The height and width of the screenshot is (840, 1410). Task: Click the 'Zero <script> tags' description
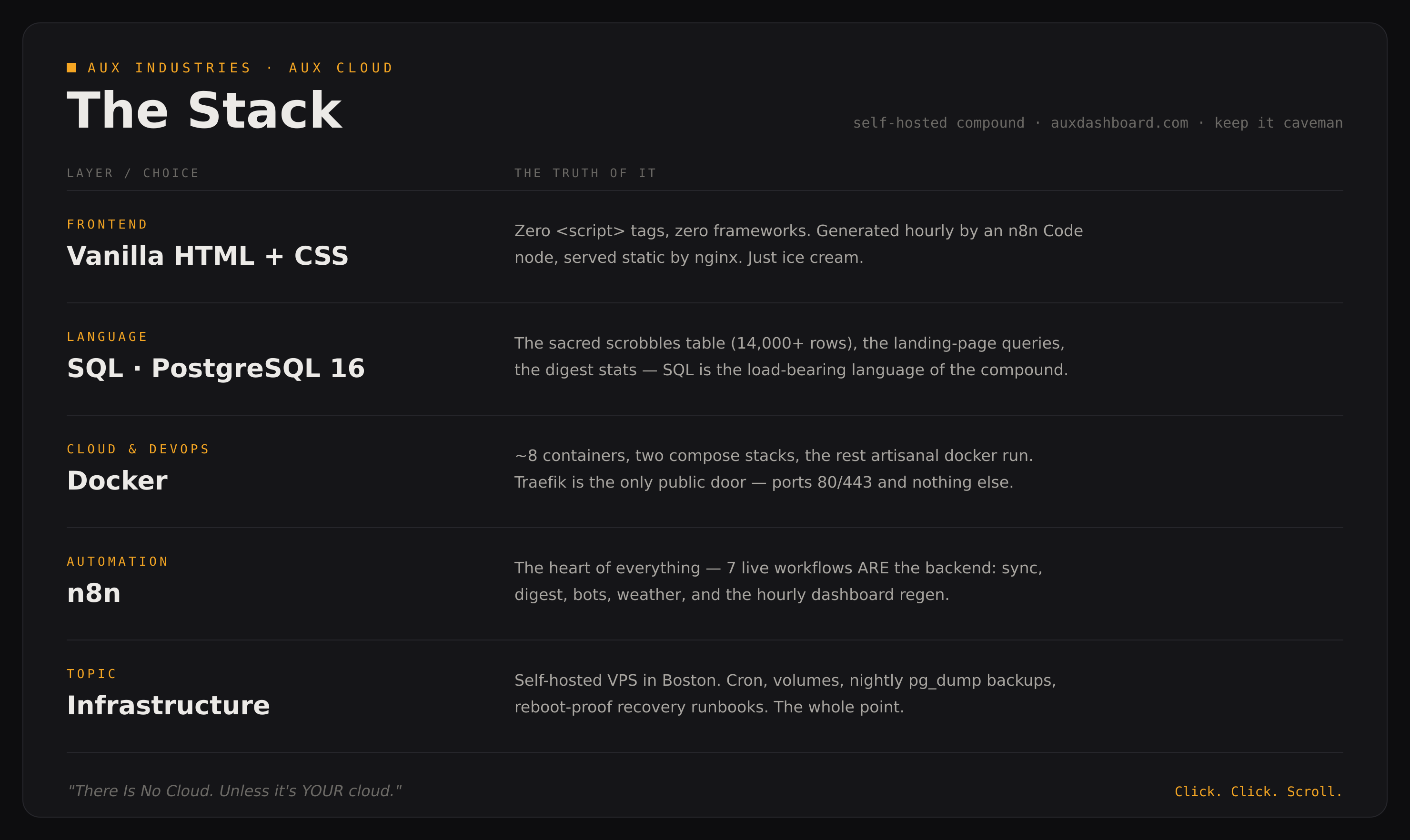tap(798, 244)
